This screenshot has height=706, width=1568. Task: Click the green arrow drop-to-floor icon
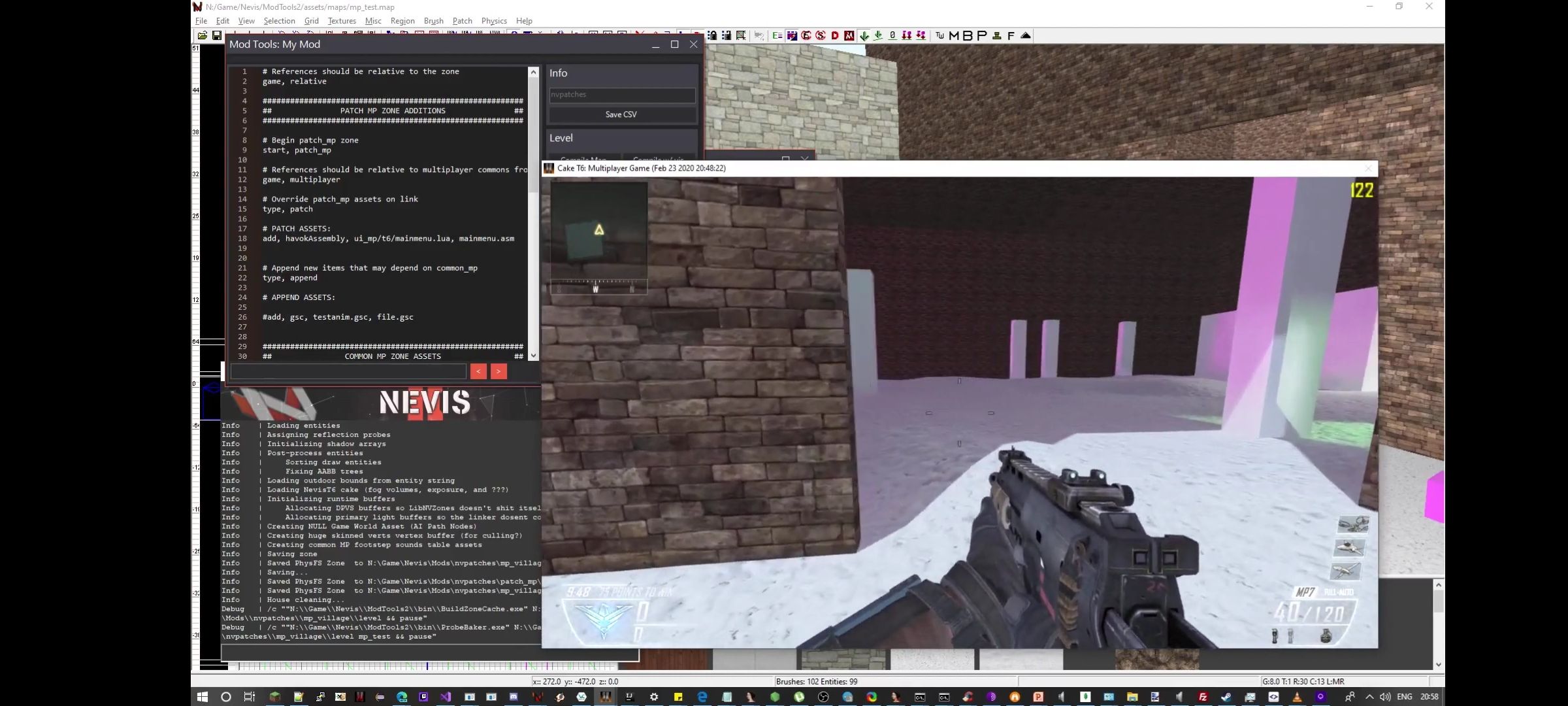(x=878, y=35)
